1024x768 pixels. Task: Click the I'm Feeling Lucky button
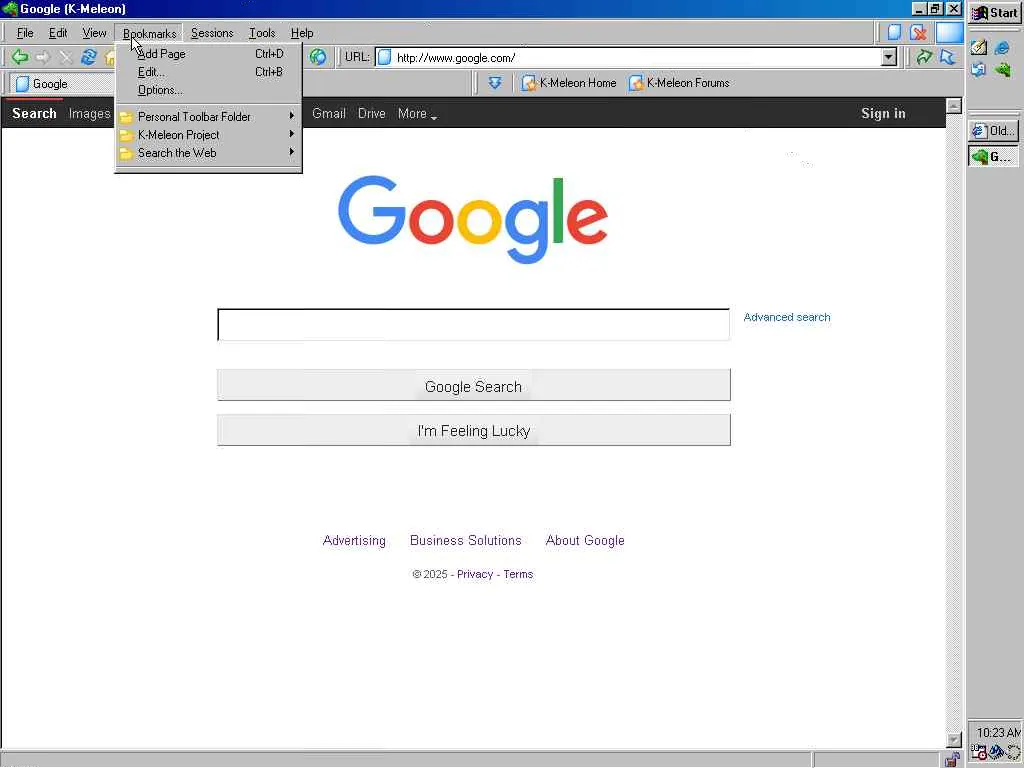(473, 430)
